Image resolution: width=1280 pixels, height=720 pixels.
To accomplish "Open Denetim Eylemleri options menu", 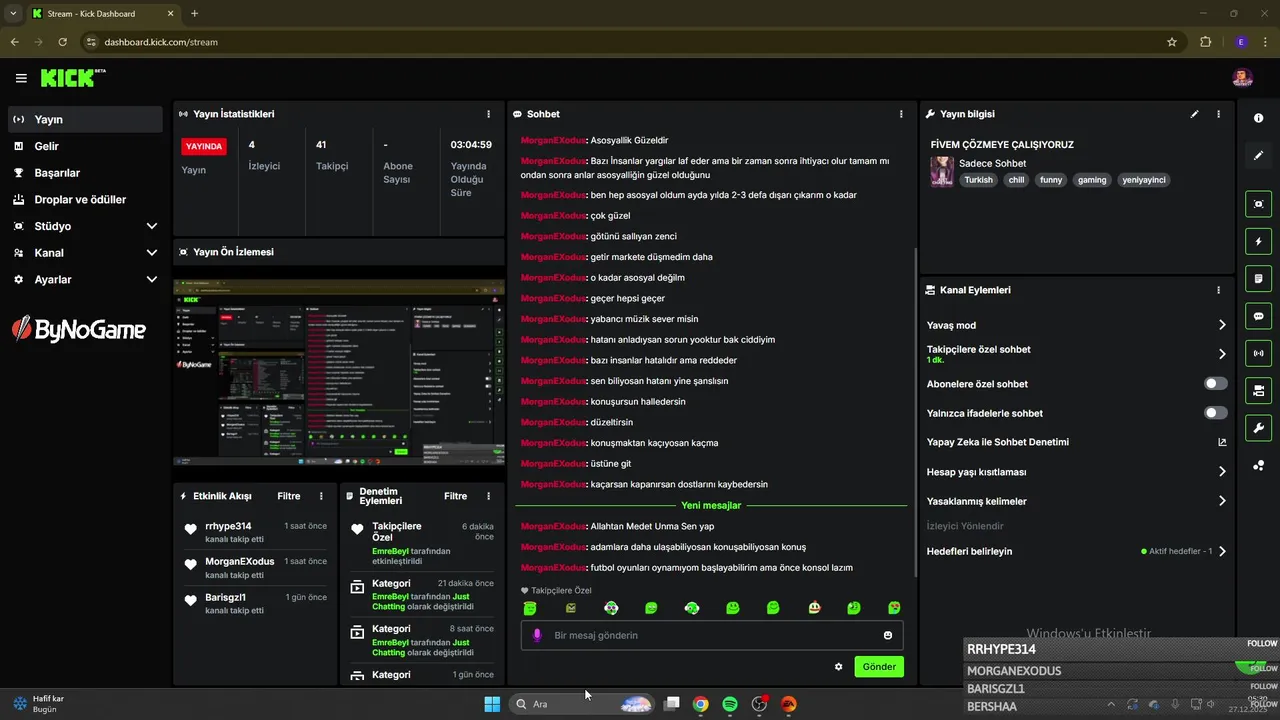I will click(x=488, y=496).
